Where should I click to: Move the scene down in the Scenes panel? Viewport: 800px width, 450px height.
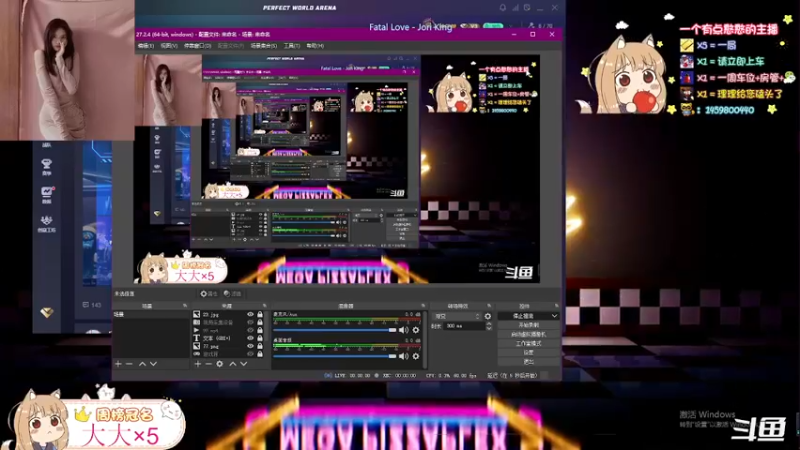point(153,364)
